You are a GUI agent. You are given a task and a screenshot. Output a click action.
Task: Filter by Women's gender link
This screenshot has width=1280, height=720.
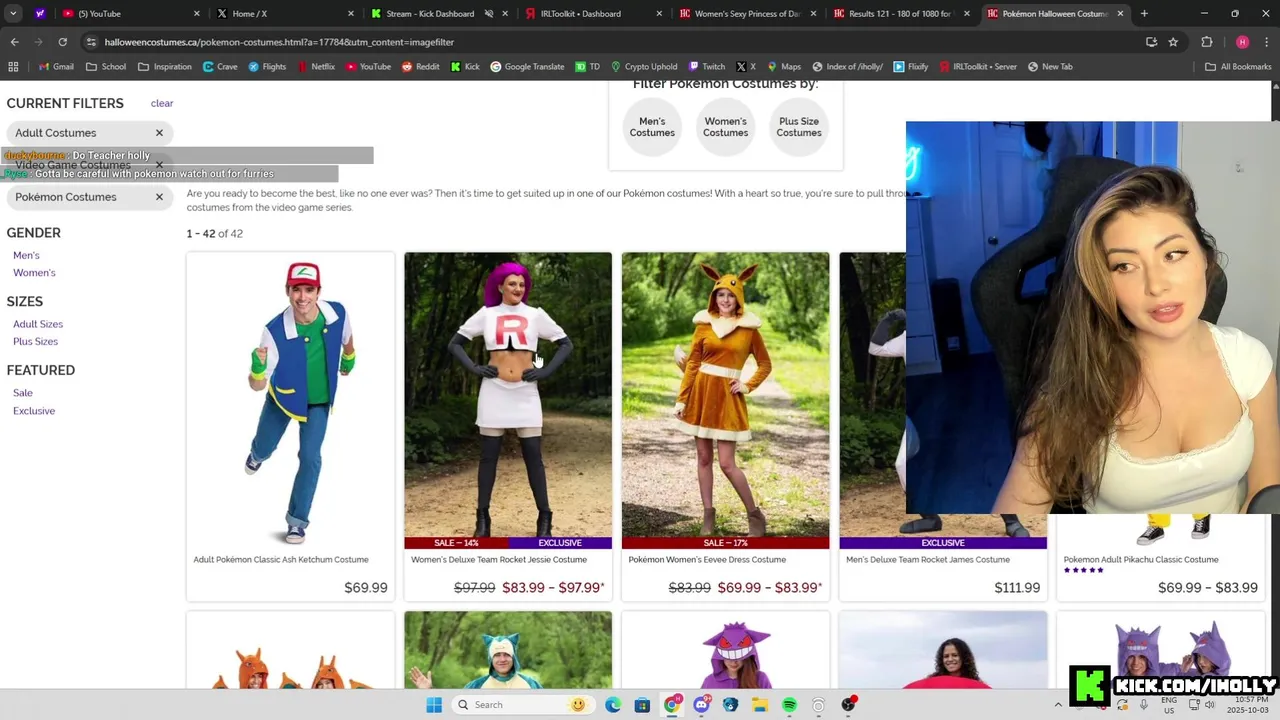point(34,273)
